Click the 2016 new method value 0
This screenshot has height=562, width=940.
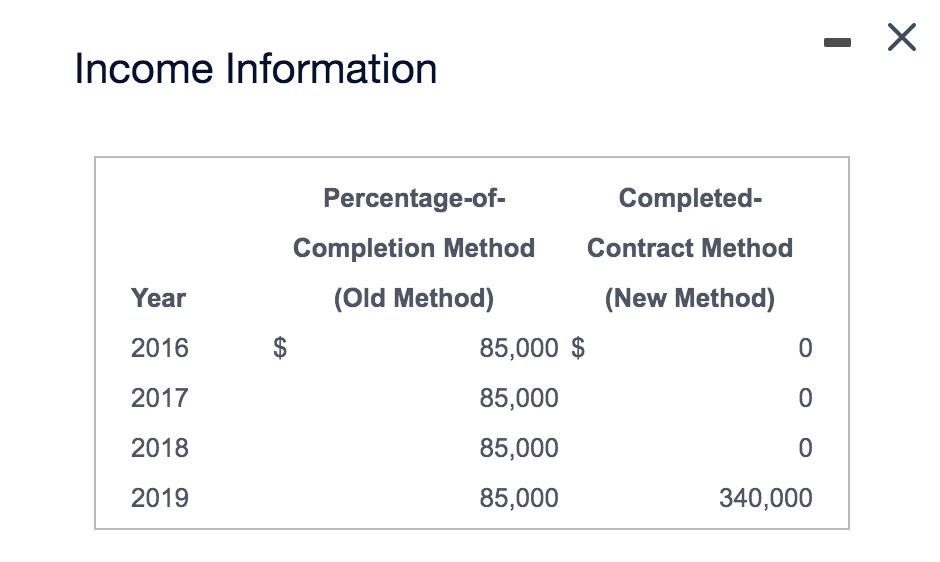[x=805, y=348]
